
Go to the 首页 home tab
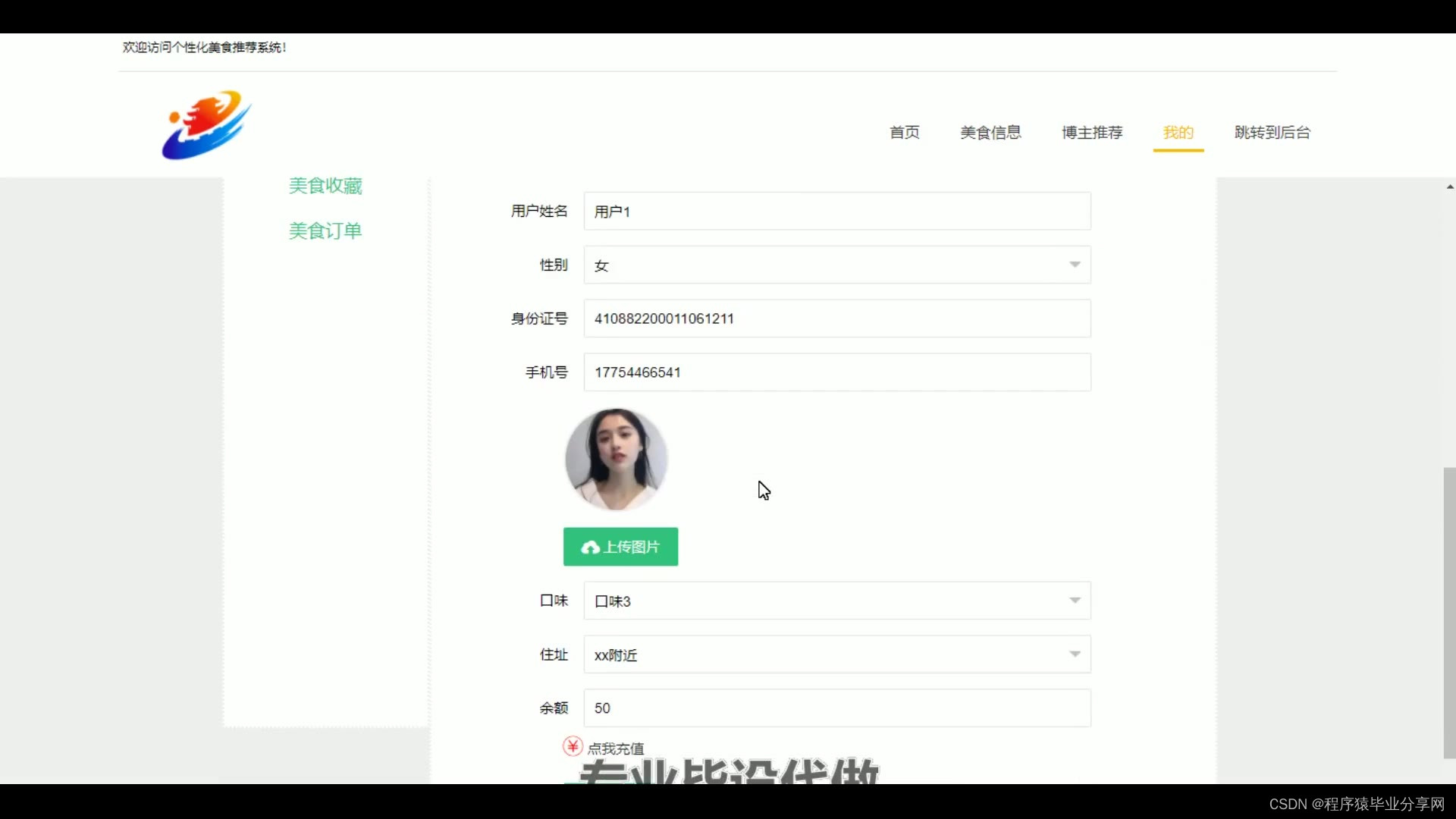[904, 133]
